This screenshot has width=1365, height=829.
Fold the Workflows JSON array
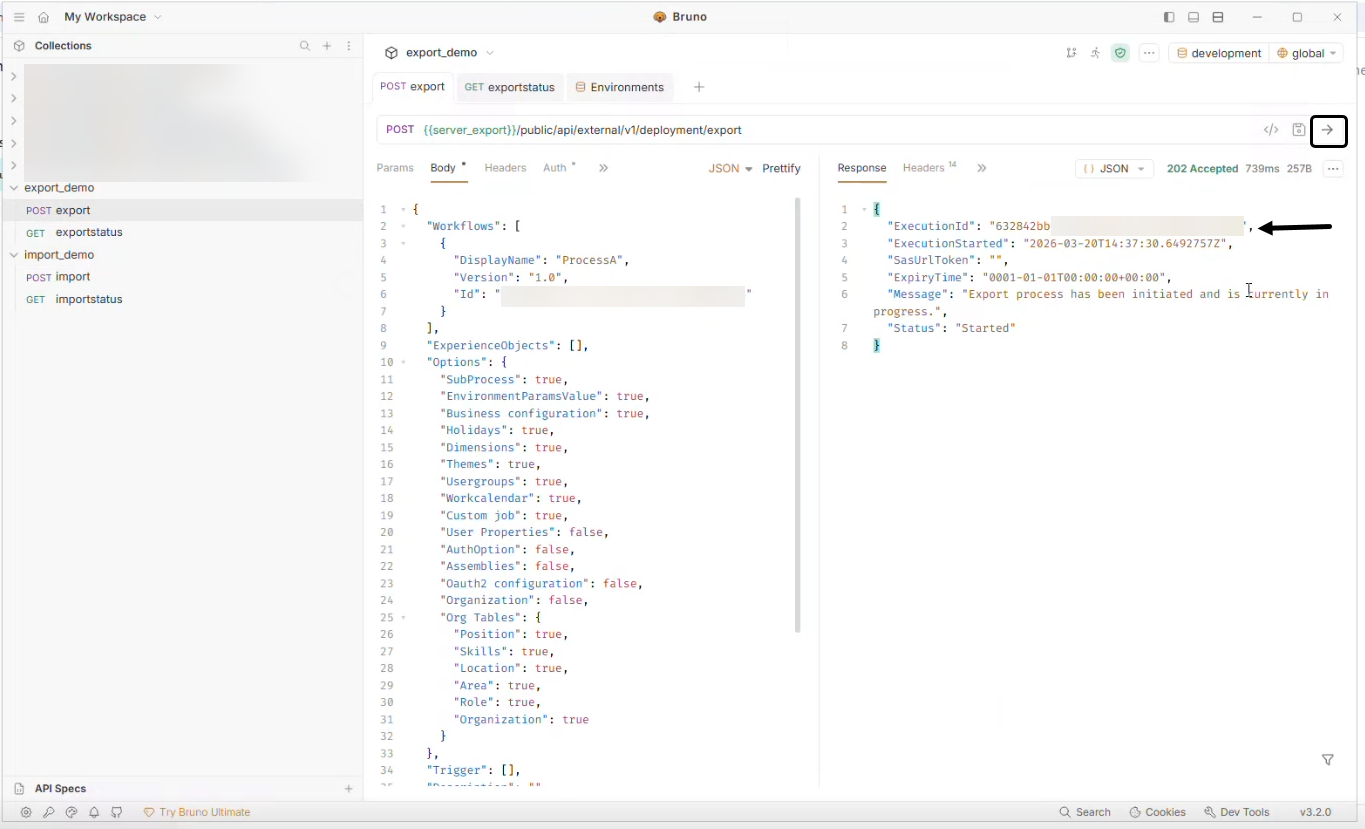pos(403,226)
